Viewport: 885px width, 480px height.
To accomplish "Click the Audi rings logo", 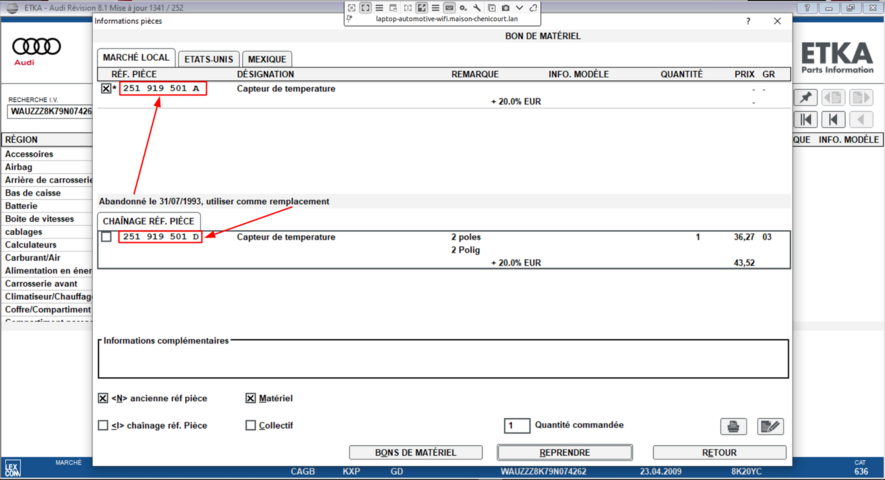I will point(36,46).
